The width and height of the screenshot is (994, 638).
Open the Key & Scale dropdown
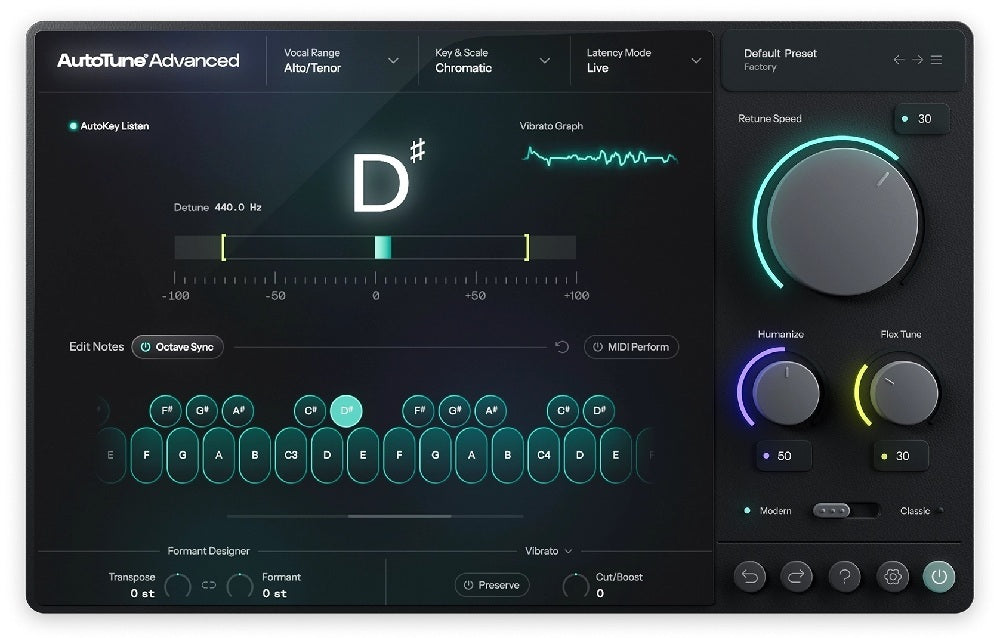[493, 60]
